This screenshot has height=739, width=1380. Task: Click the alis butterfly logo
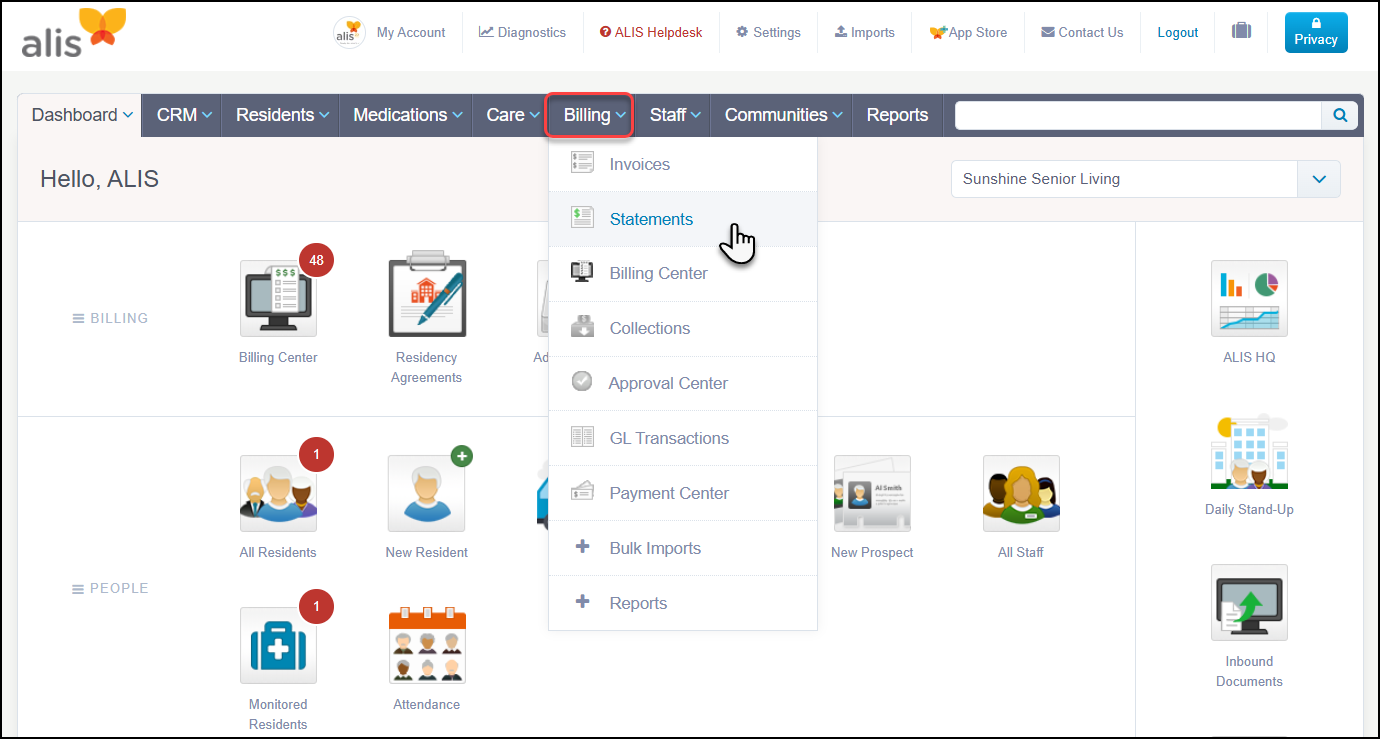[x=74, y=32]
